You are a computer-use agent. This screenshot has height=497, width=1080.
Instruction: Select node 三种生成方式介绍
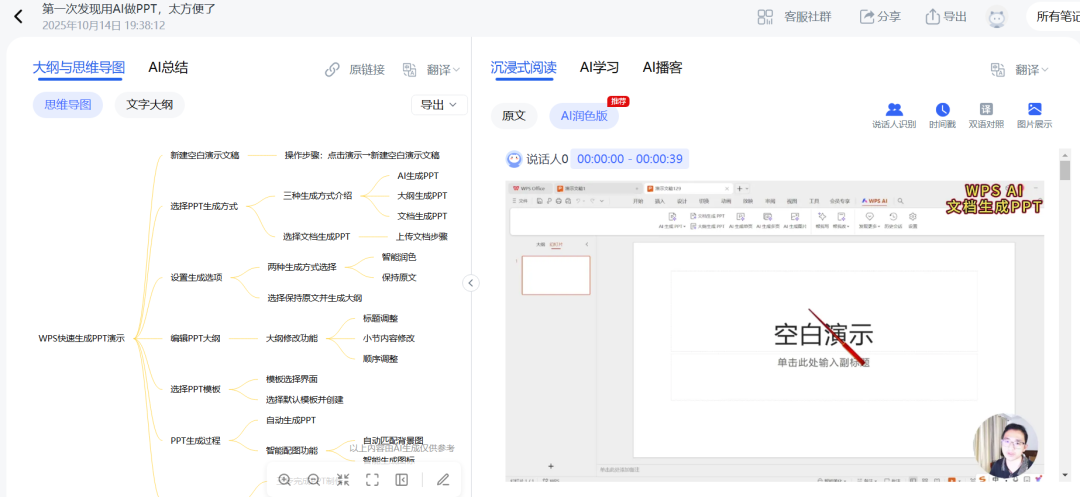tap(318, 195)
